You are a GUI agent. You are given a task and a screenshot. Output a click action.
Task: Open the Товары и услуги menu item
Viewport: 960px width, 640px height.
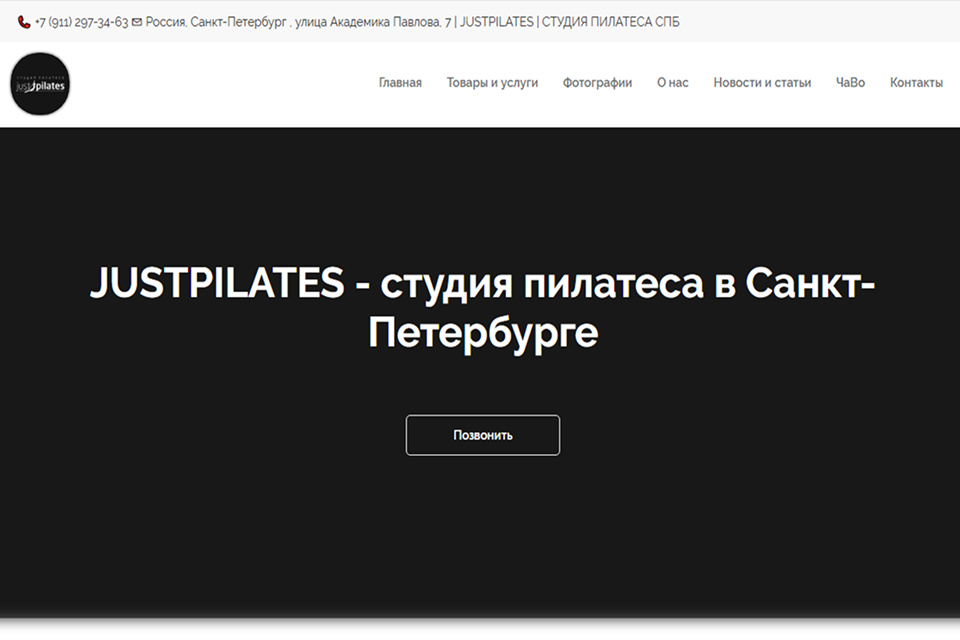click(492, 83)
